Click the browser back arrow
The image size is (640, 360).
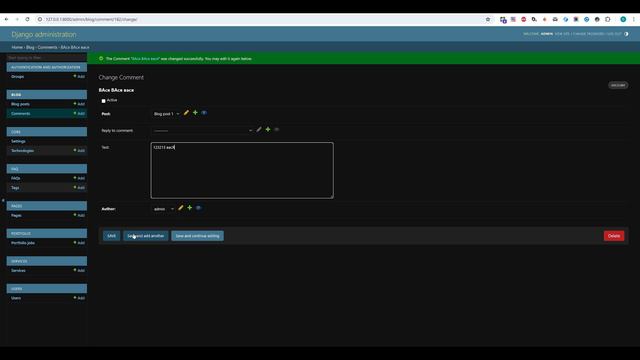coord(7,19)
